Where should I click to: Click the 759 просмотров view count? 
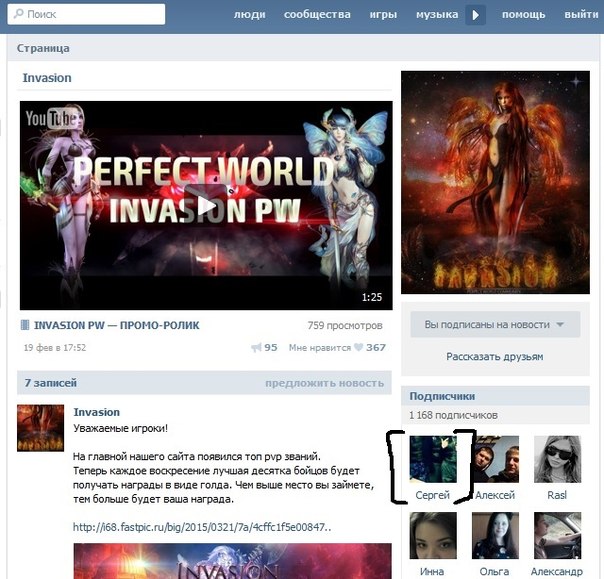pyautogui.click(x=345, y=326)
